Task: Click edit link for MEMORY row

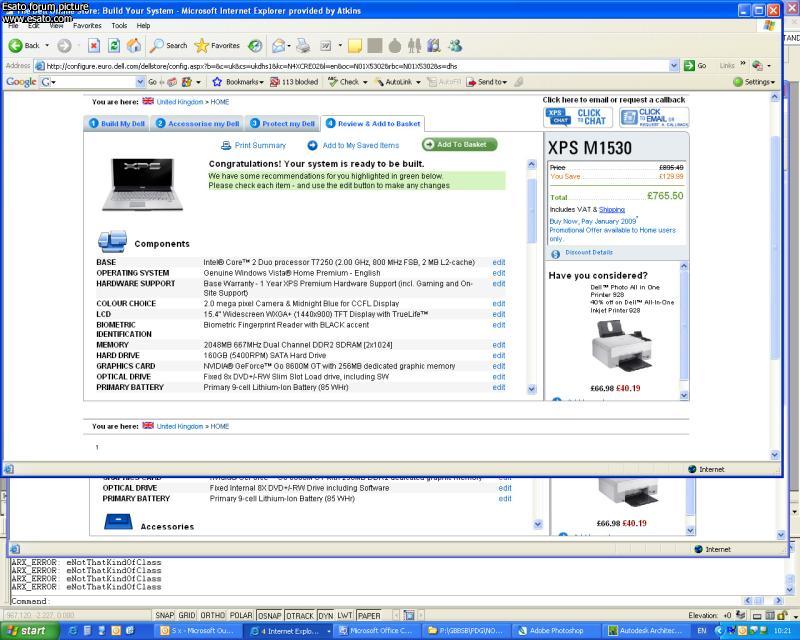Action: tap(498, 345)
